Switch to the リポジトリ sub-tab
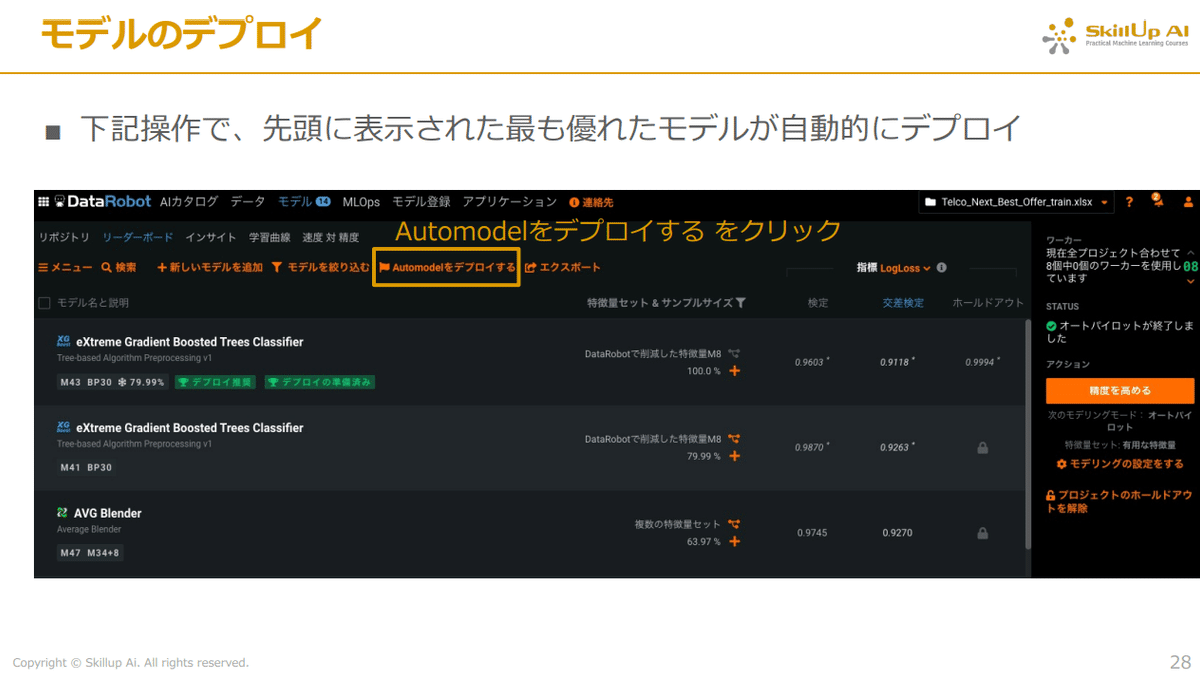This screenshot has height=680, width=1200. [64, 237]
